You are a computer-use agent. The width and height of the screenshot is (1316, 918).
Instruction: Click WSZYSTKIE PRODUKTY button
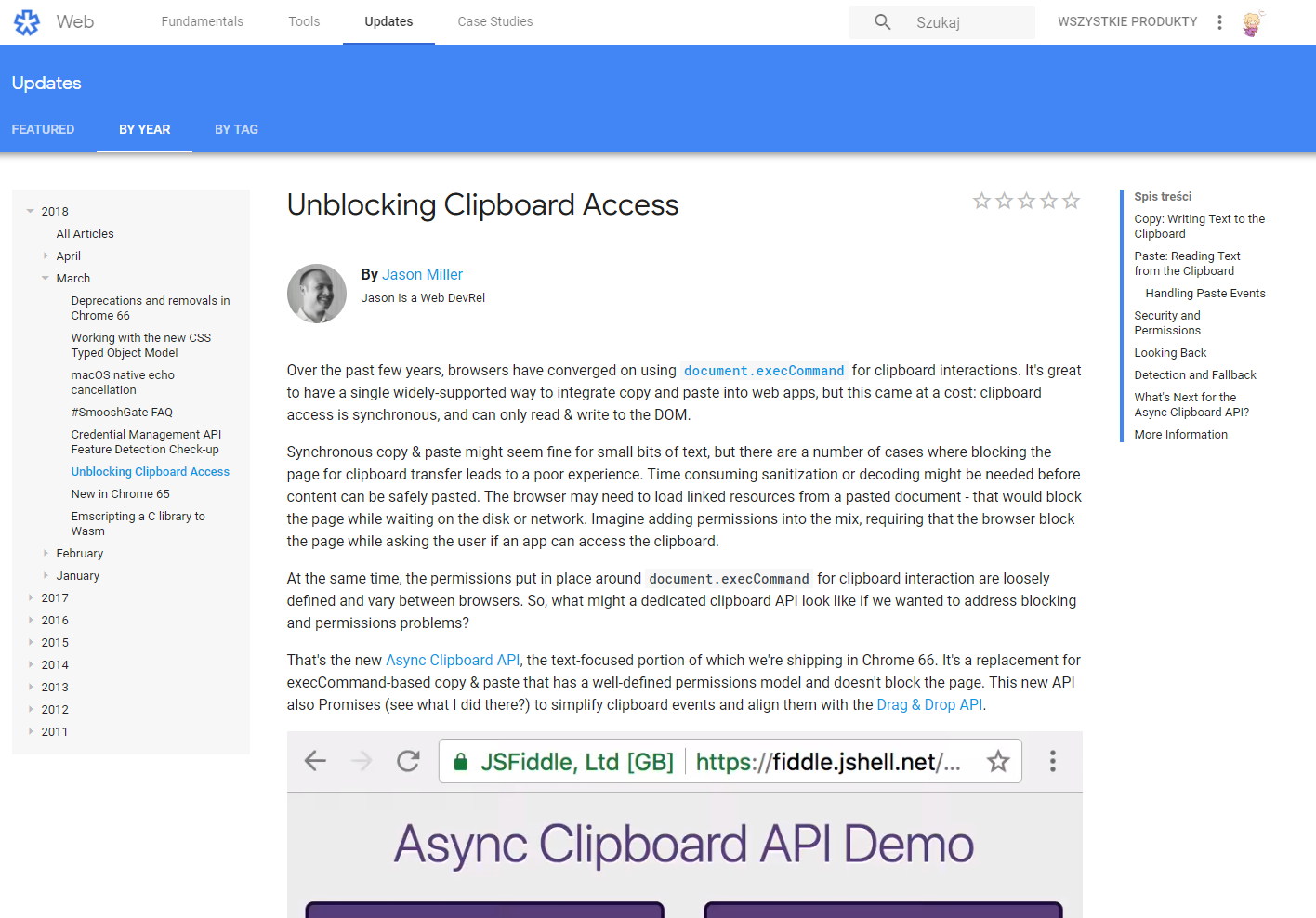1127,21
